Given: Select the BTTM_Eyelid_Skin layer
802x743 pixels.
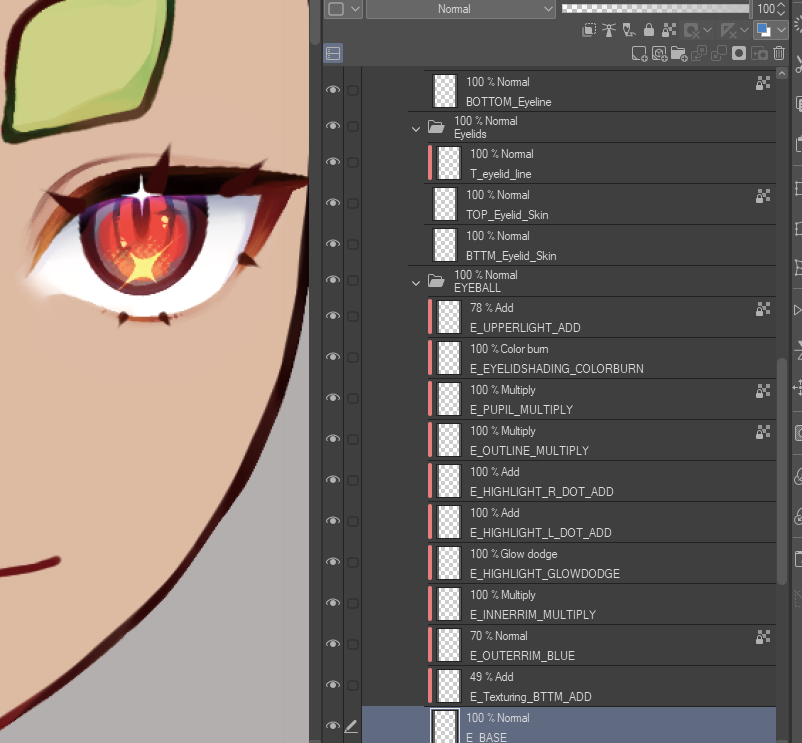Looking at the screenshot, I should [602, 245].
